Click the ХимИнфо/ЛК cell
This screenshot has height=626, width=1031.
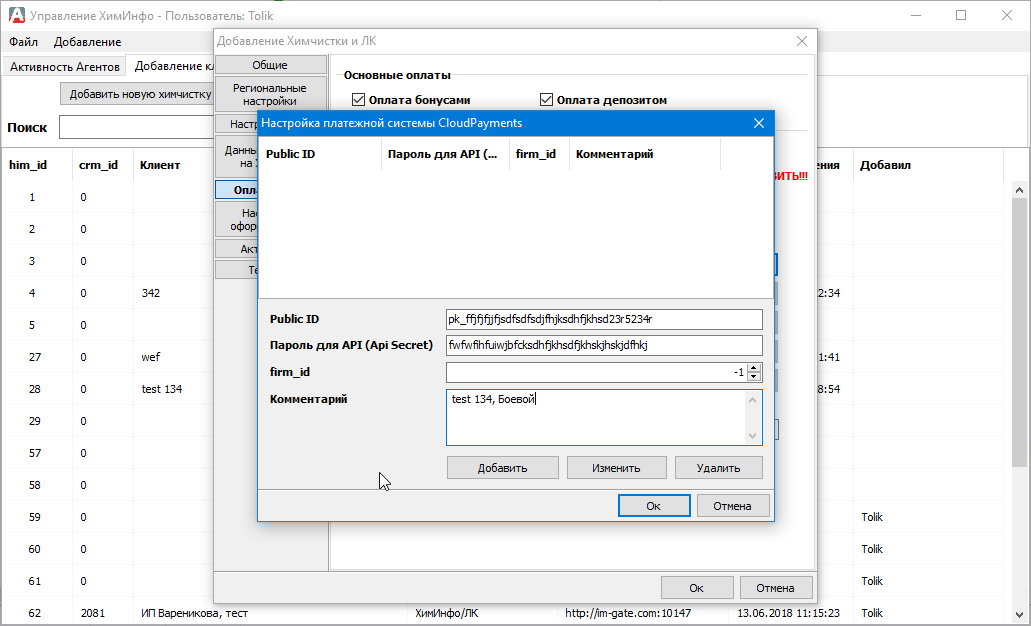[x=446, y=613]
